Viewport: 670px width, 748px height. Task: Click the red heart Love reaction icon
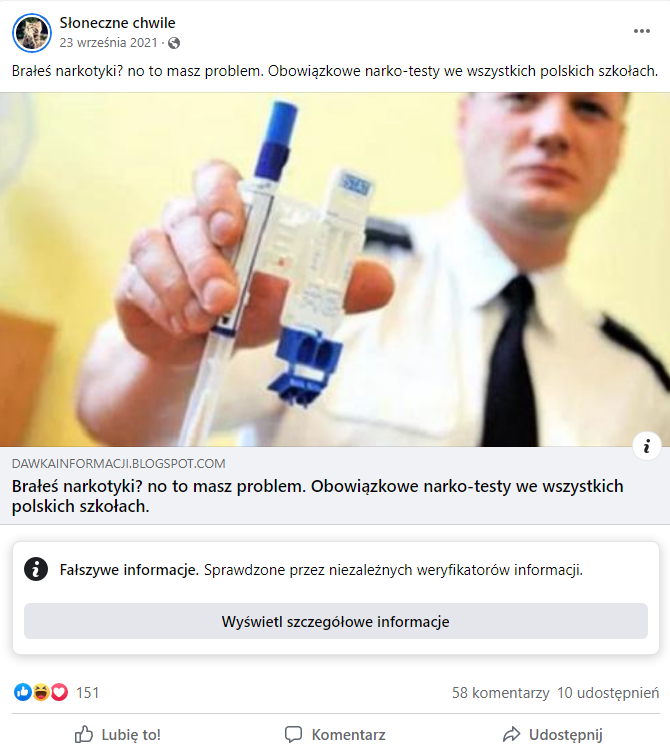(x=59, y=692)
